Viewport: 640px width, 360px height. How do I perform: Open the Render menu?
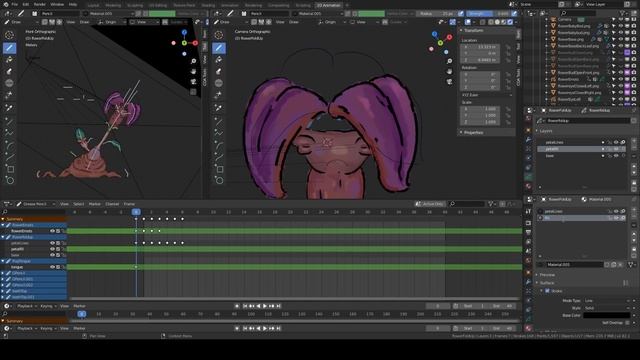pyautogui.click(x=40, y=4)
